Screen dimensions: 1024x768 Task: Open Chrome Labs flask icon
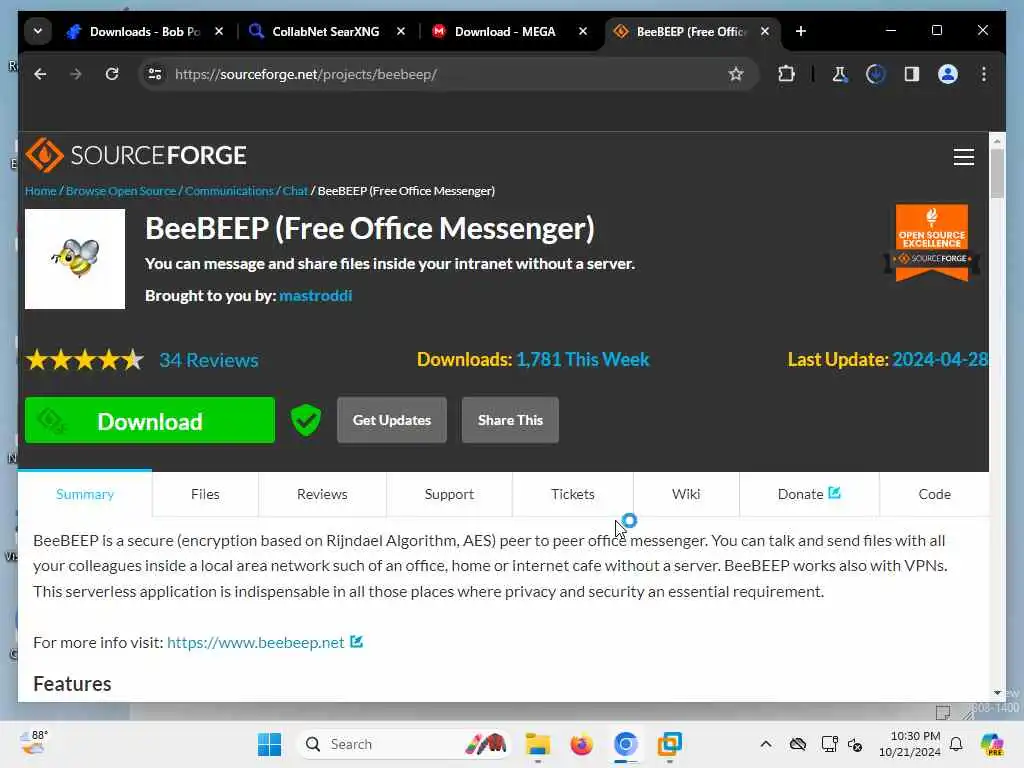tap(839, 74)
